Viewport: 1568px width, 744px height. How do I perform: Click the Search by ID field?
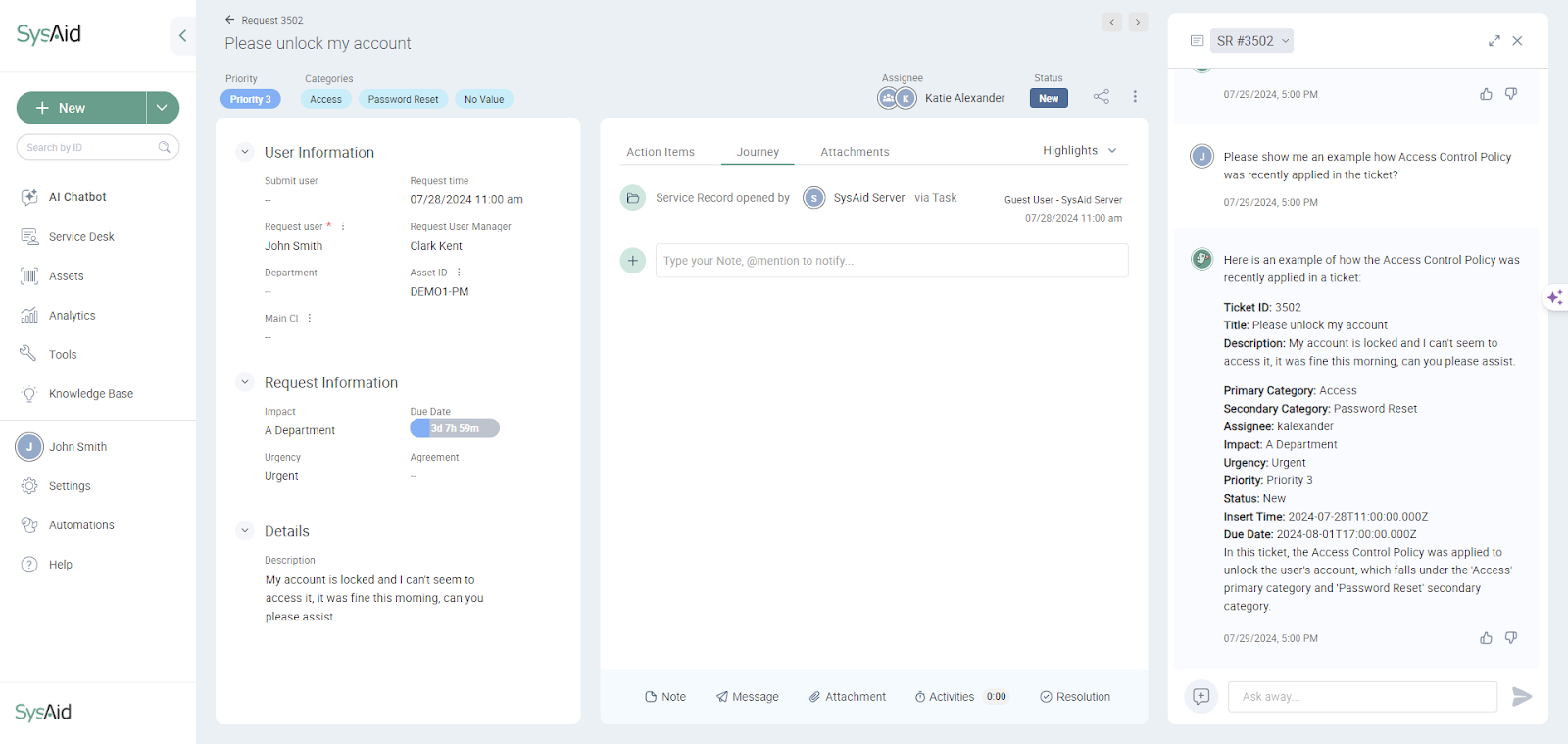tap(97, 147)
